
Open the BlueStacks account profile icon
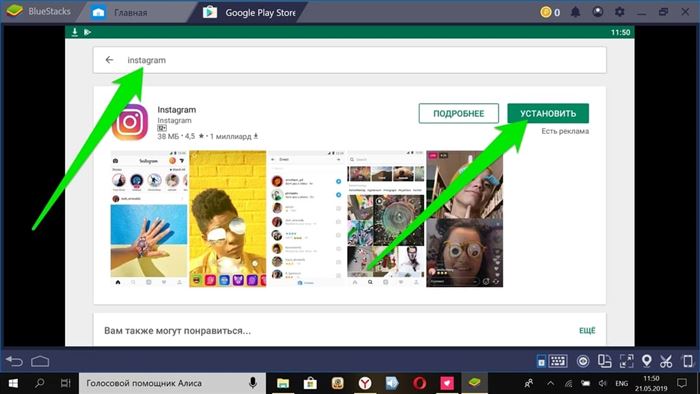tap(597, 12)
